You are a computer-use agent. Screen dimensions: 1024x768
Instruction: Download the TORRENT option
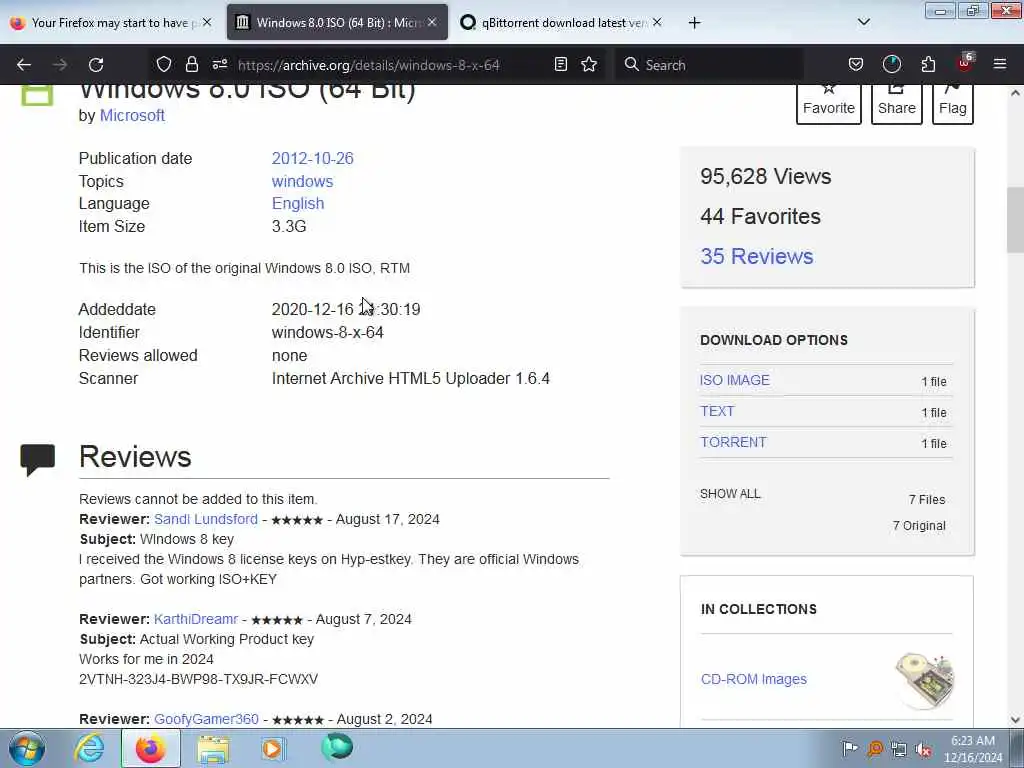coord(733,442)
